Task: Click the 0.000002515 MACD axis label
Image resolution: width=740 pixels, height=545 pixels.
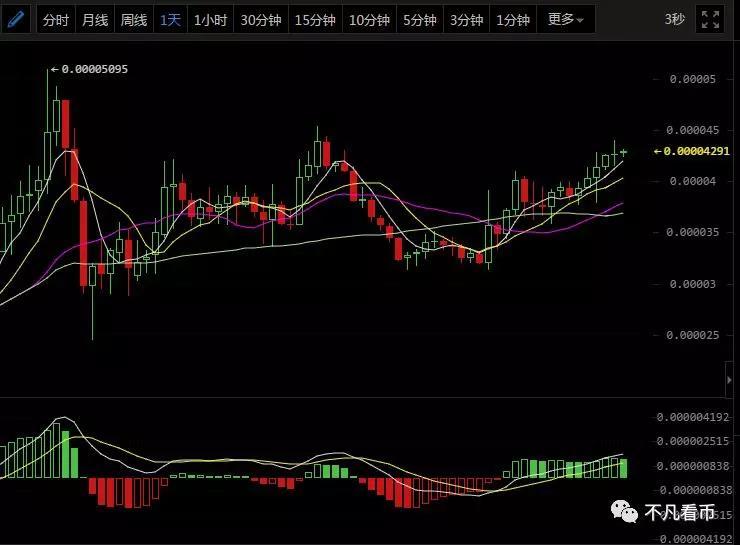Action: [x=693, y=441]
